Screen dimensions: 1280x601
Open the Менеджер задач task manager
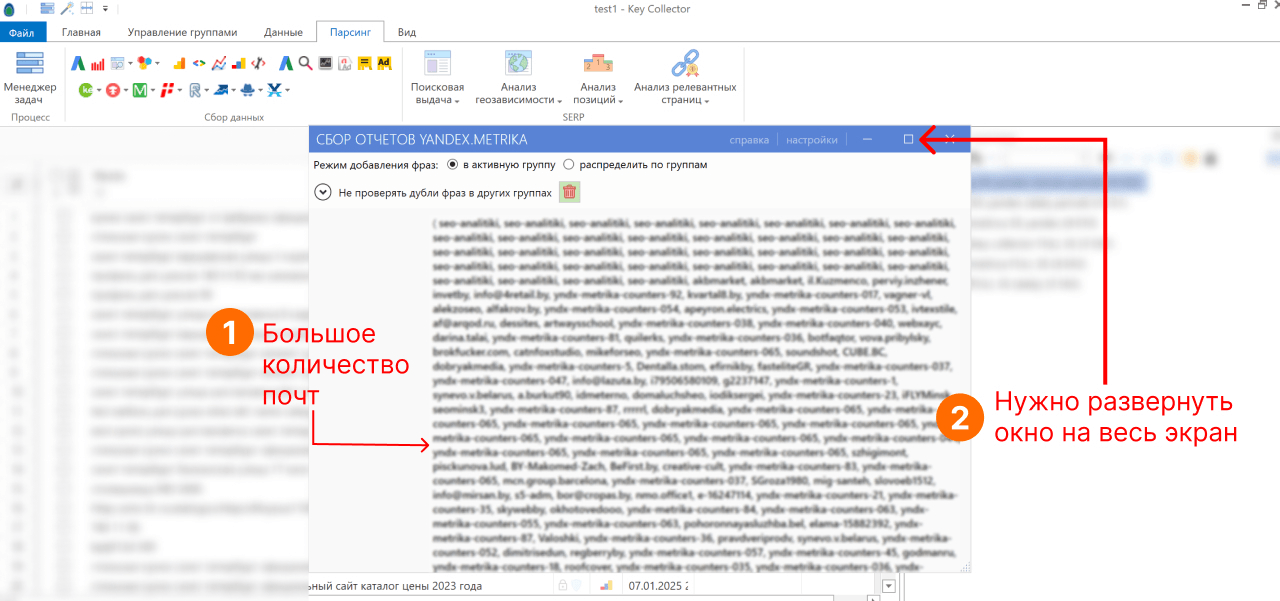pyautogui.click(x=30, y=77)
